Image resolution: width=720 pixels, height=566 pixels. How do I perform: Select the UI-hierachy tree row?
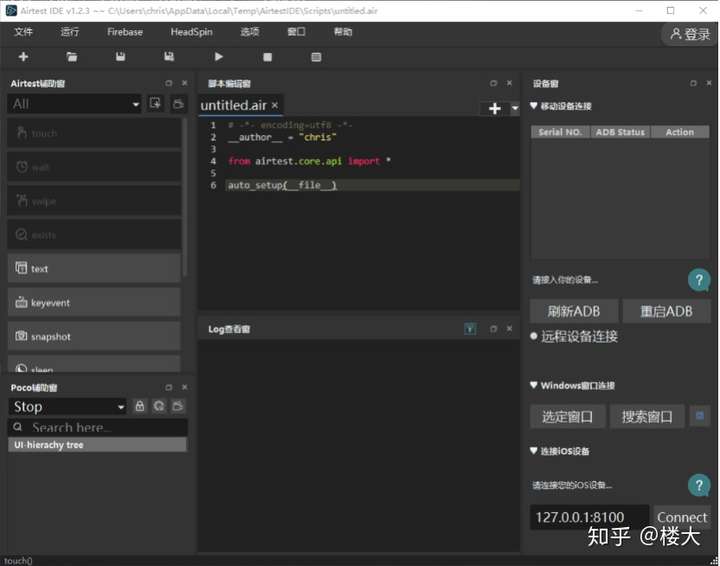pyautogui.click(x=97, y=444)
